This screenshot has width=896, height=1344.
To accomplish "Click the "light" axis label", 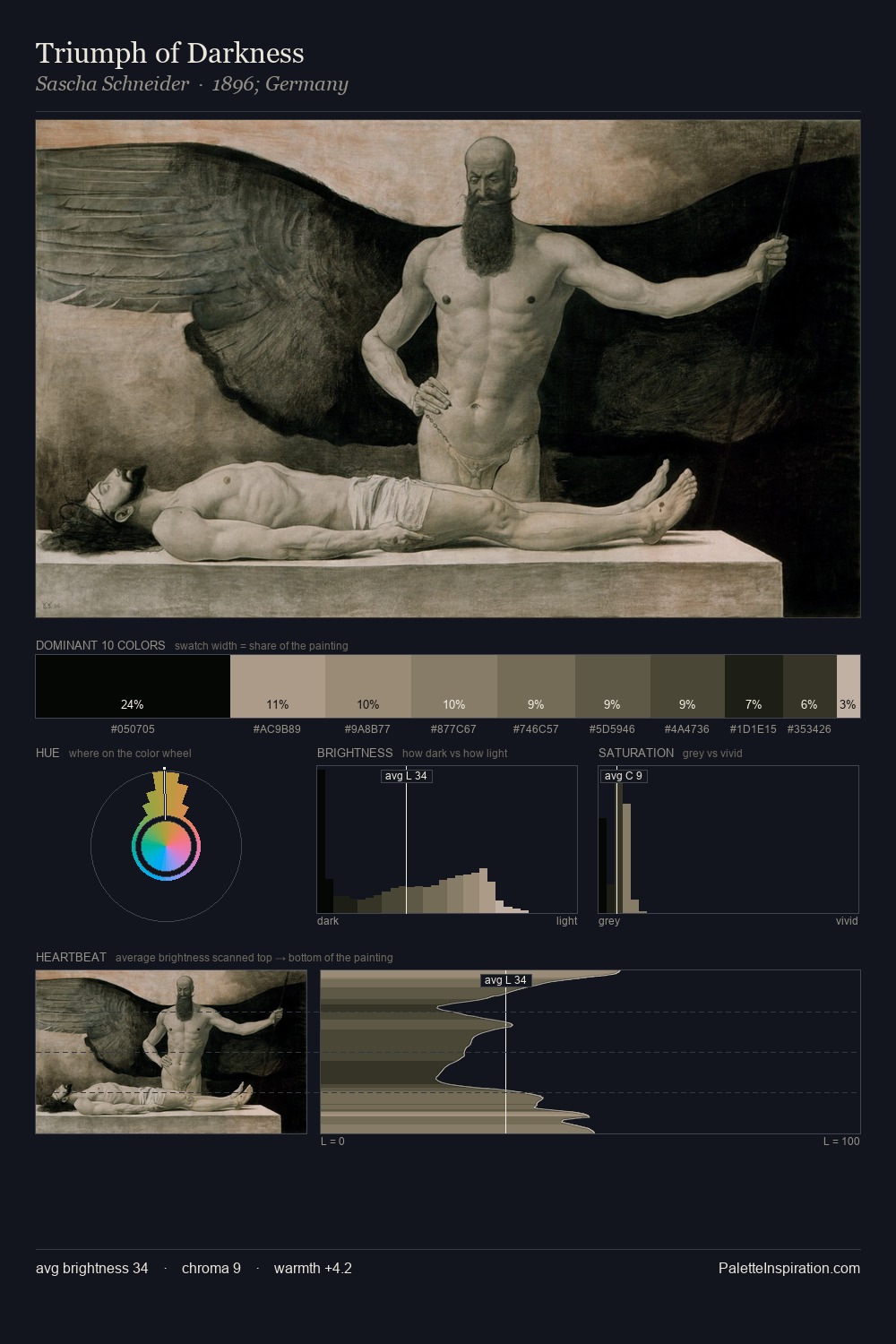I will [x=567, y=921].
